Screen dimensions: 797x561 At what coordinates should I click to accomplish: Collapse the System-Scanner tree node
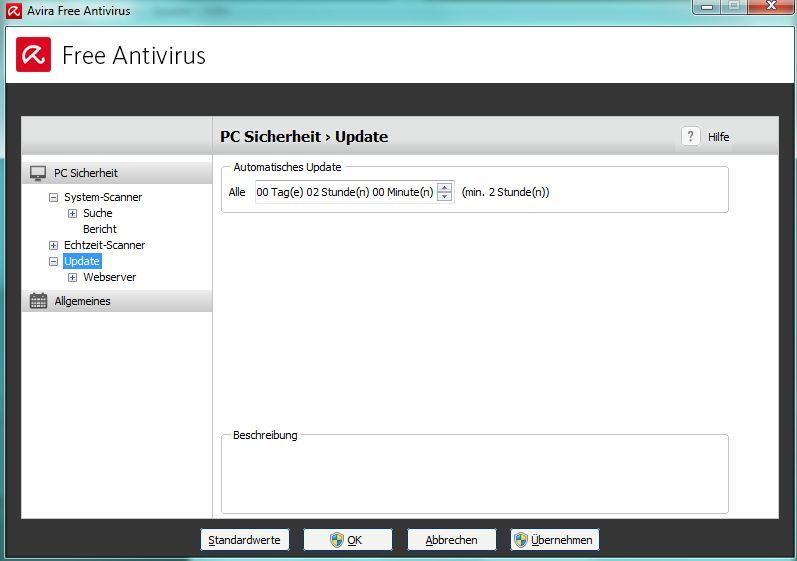pos(53,197)
